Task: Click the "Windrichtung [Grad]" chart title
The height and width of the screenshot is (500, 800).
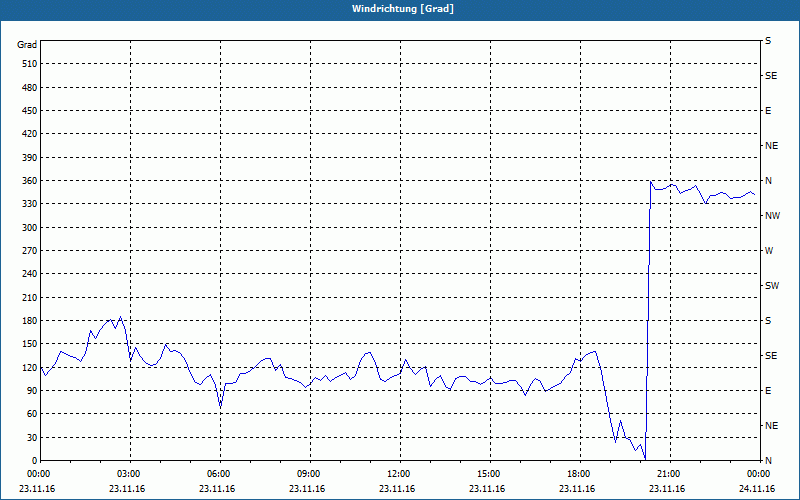Action: point(403,9)
